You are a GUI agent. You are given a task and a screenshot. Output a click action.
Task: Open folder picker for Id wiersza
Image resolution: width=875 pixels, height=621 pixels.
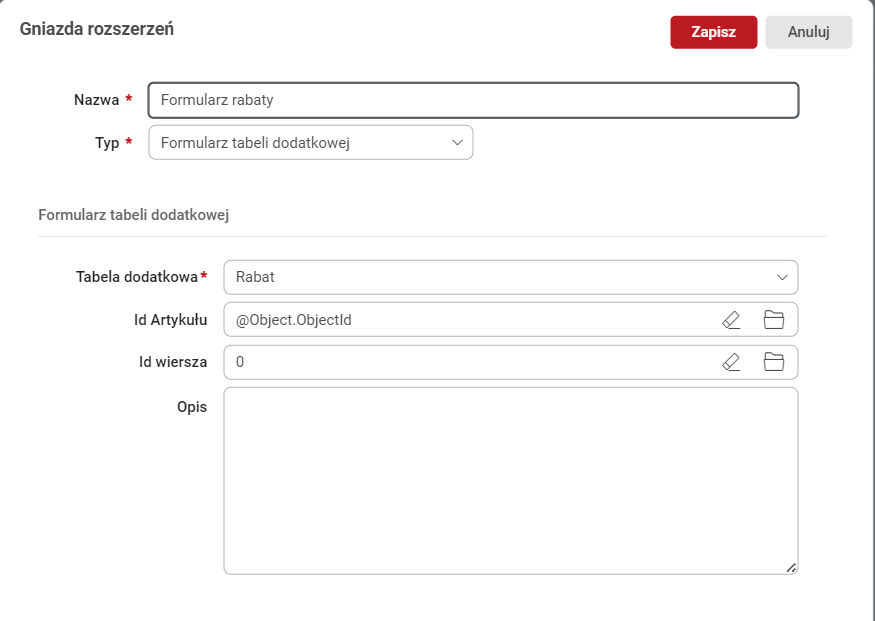(x=773, y=362)
